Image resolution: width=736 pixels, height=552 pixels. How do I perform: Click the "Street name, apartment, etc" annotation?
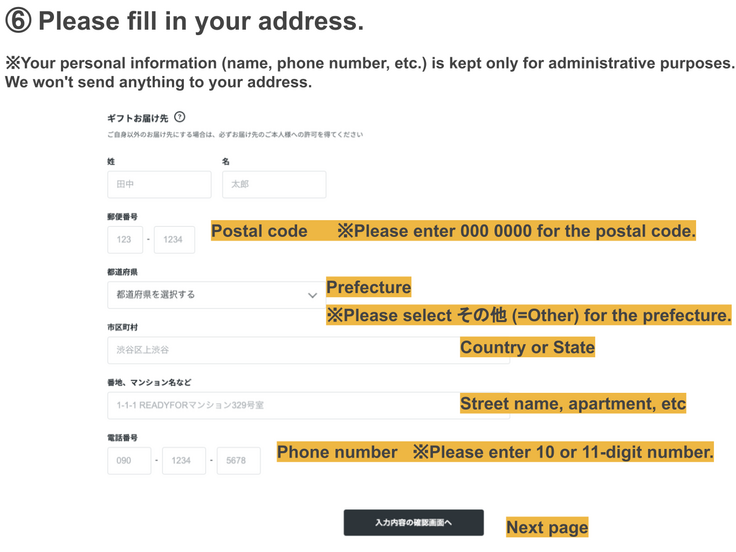click(573, 404)
